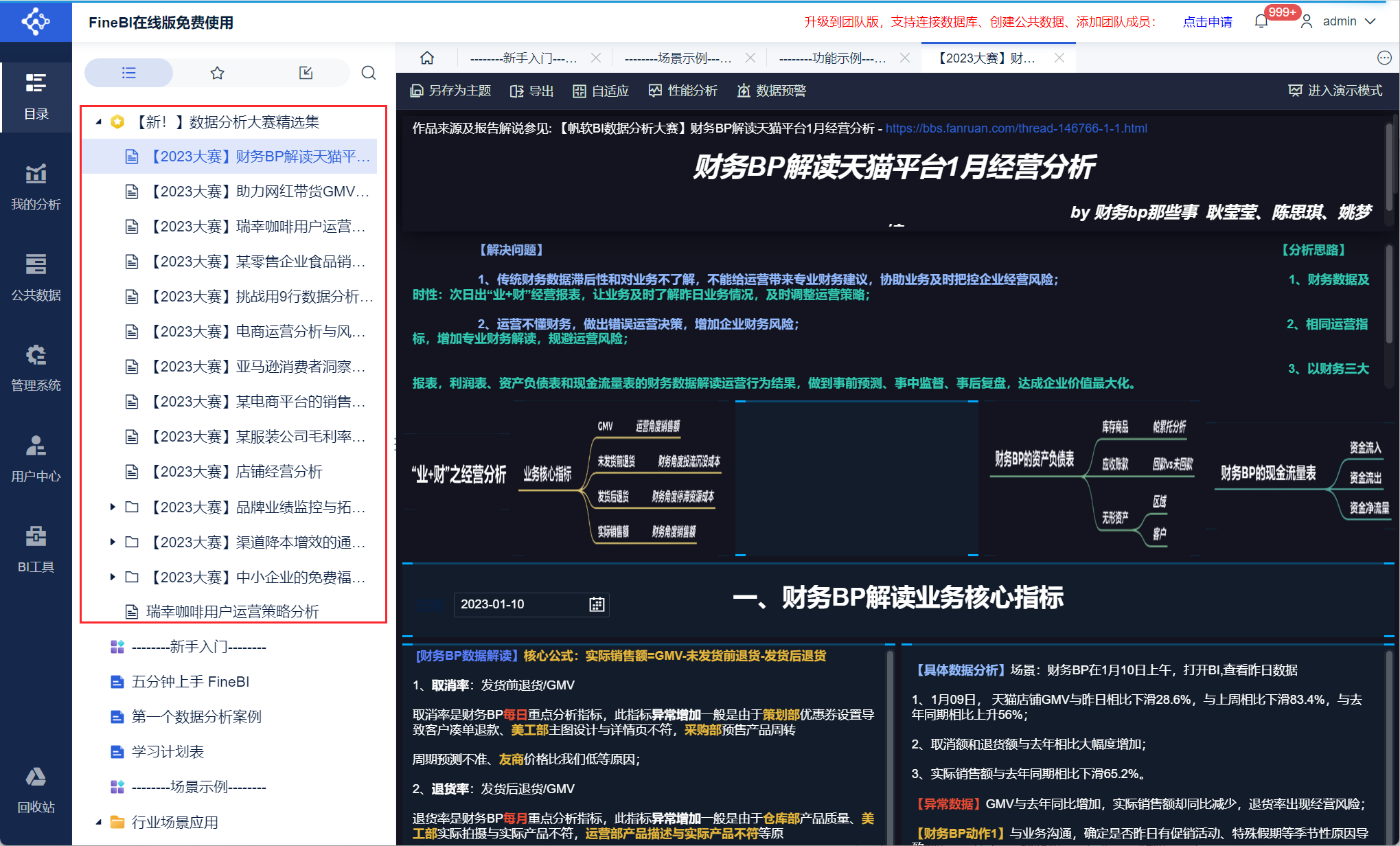Switch to the shared-edit view tab

(306, 73)
